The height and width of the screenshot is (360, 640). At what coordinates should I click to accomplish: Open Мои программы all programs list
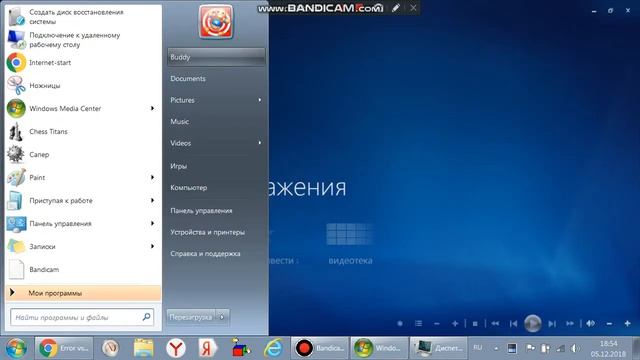83,293
